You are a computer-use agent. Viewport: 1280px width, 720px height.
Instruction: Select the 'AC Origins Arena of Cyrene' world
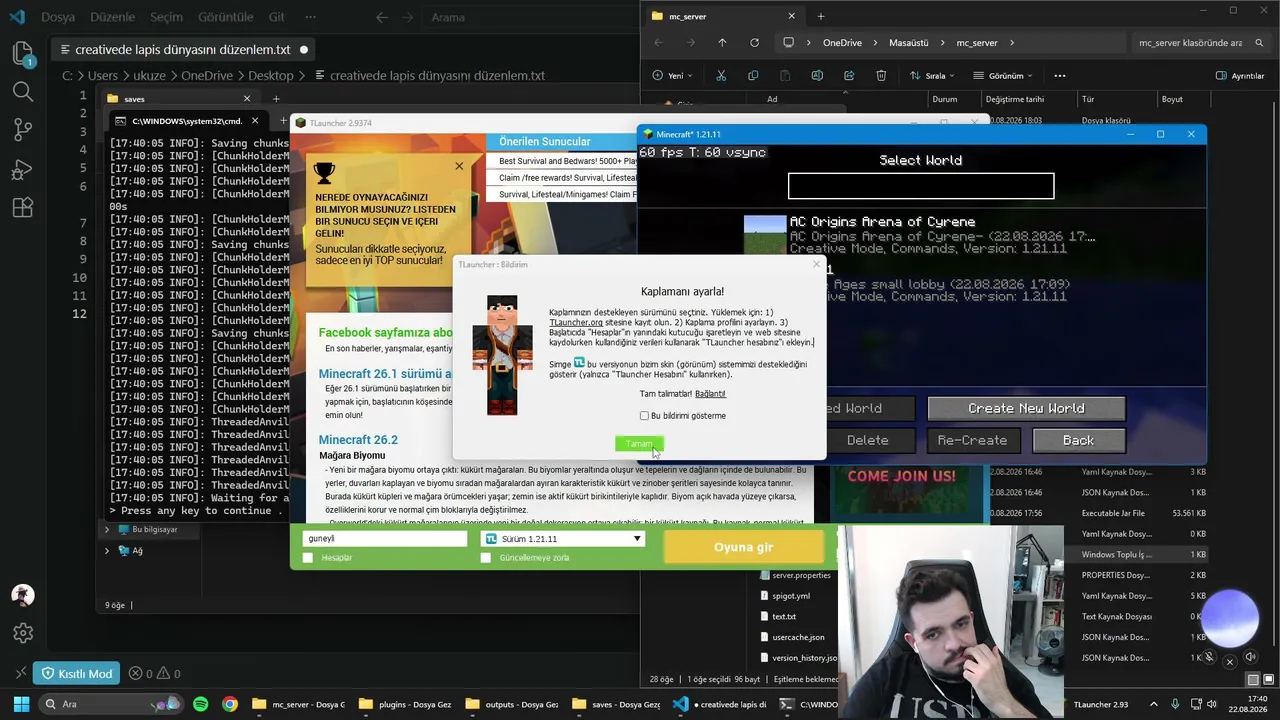[920, 236]
